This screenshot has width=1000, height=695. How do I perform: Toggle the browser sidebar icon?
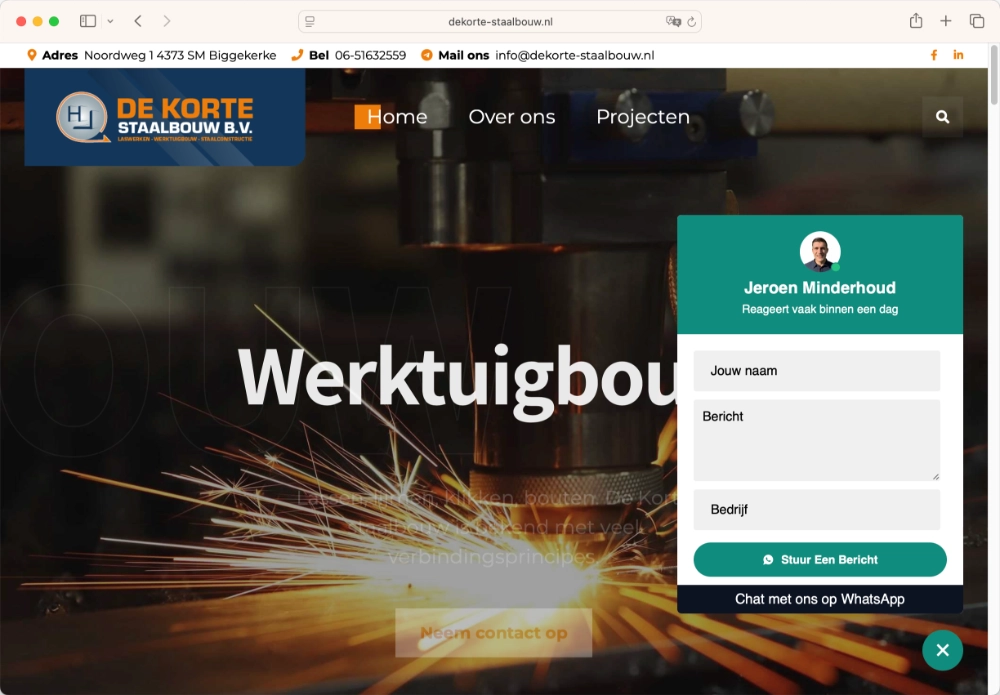click(x=88, y=20)
